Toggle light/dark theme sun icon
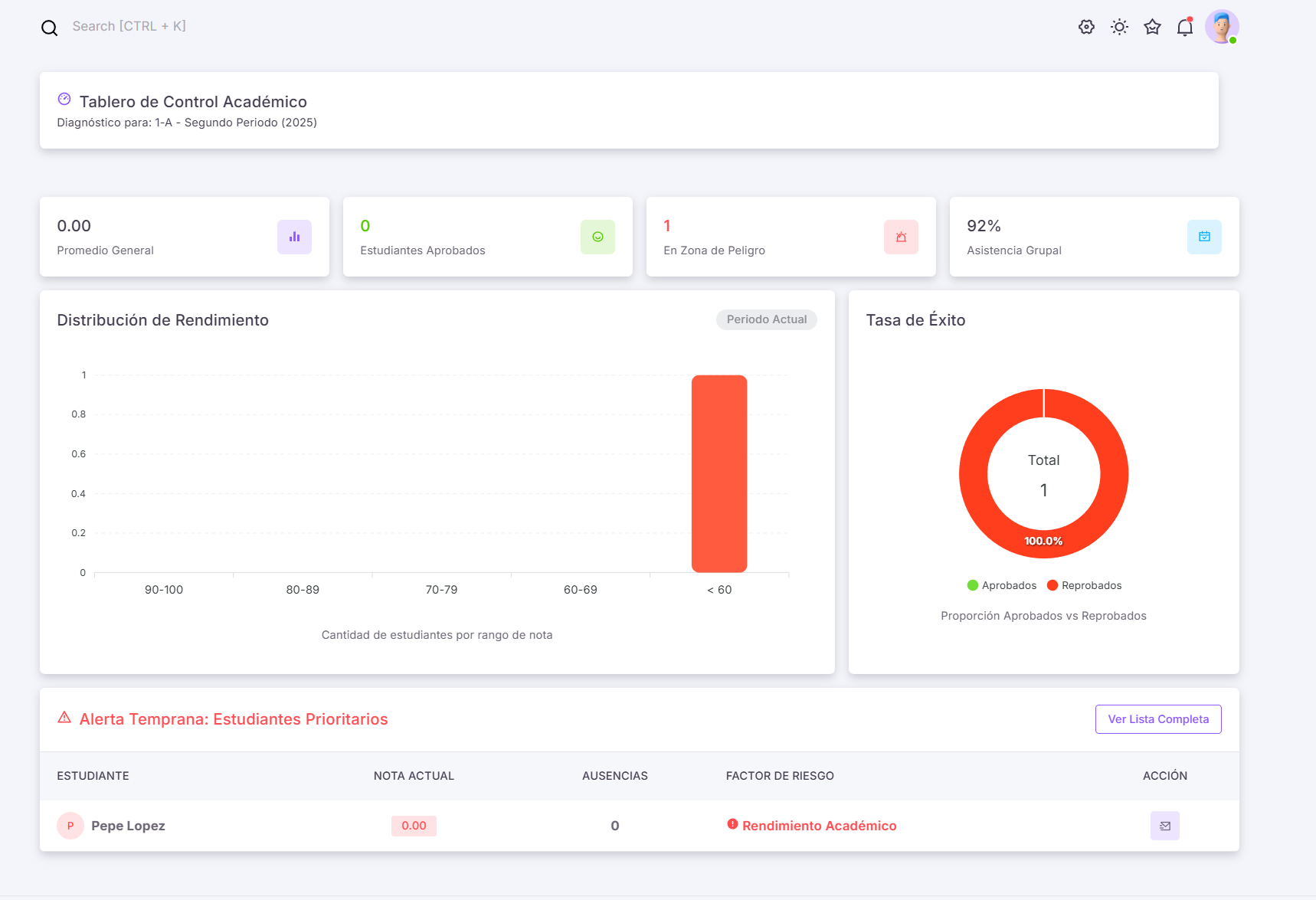The width and height of the screenshot is (1316, 900). coord(1119,27)
